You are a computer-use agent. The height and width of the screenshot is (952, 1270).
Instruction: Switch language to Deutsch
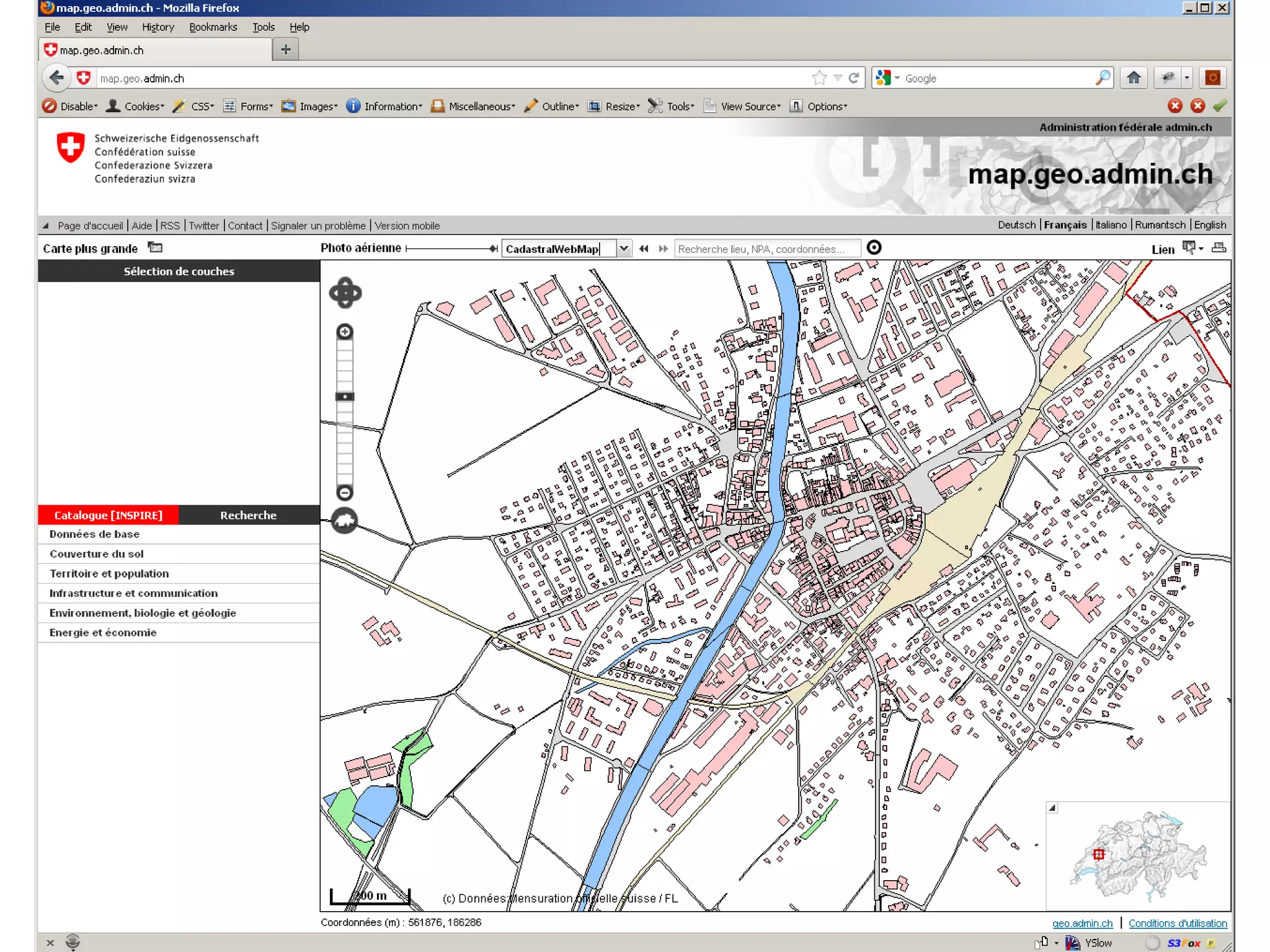1016,225
